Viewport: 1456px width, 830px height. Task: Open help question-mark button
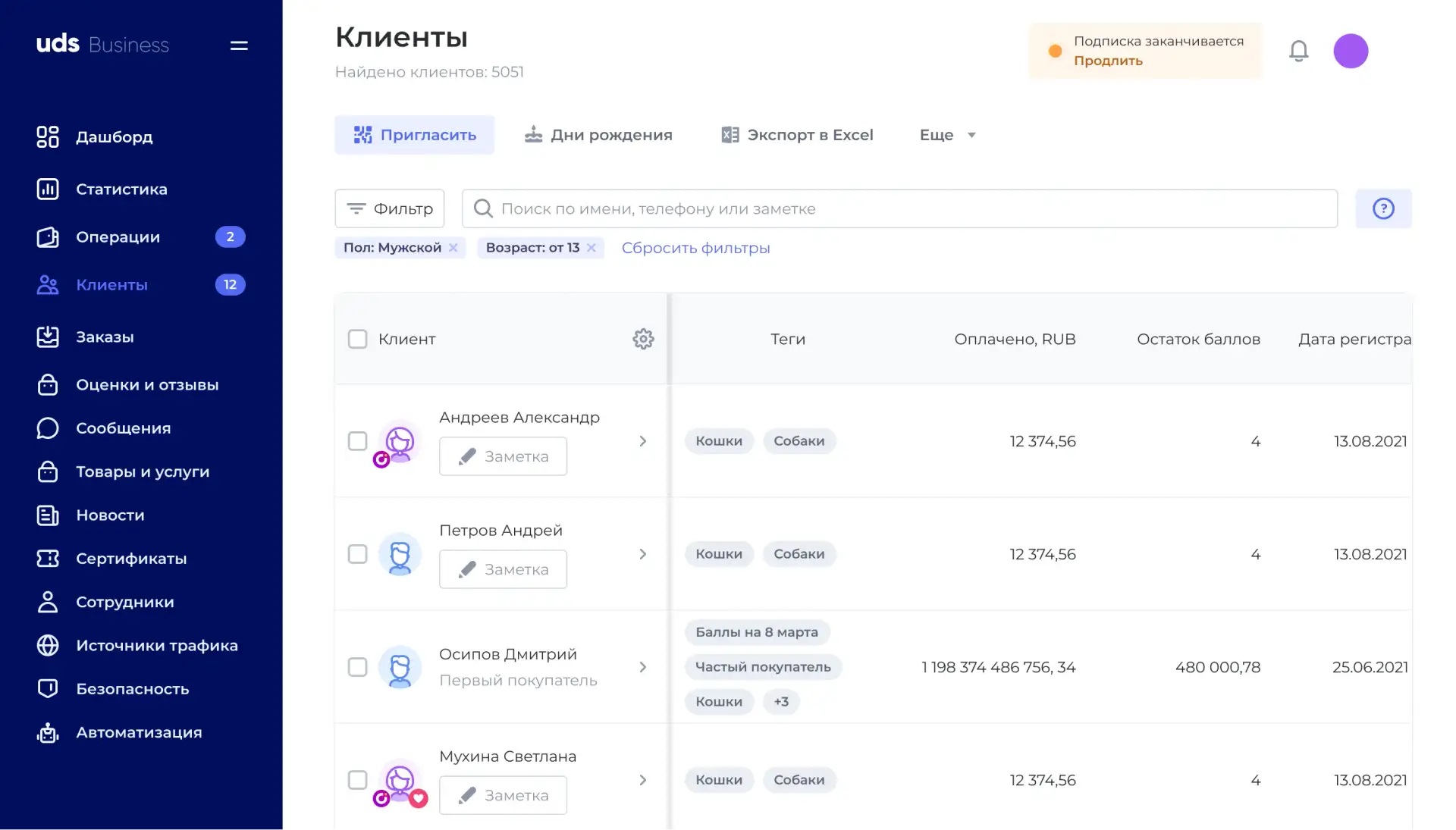1383,208
